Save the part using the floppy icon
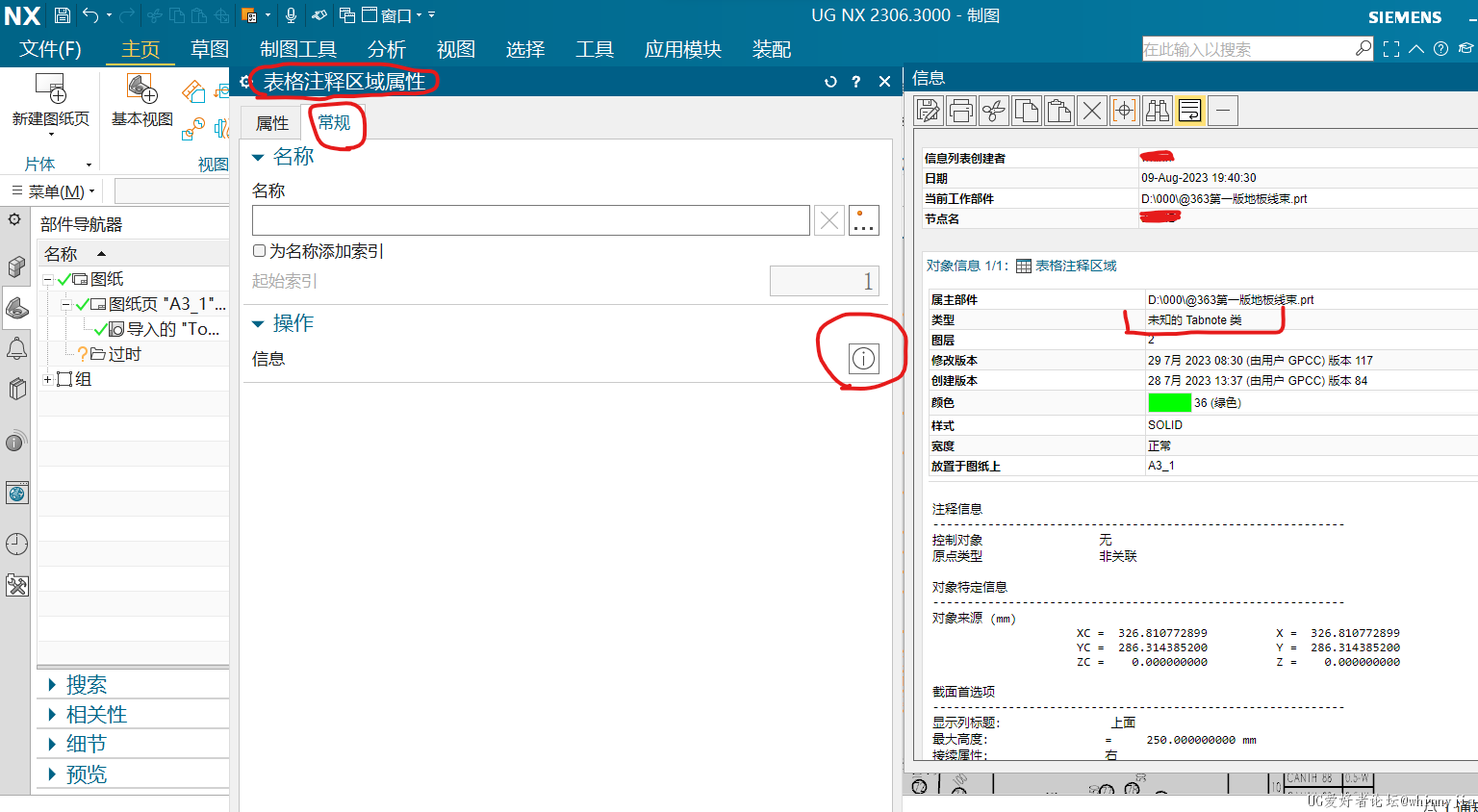The image size is (1478, 812). tap(63, 15)
